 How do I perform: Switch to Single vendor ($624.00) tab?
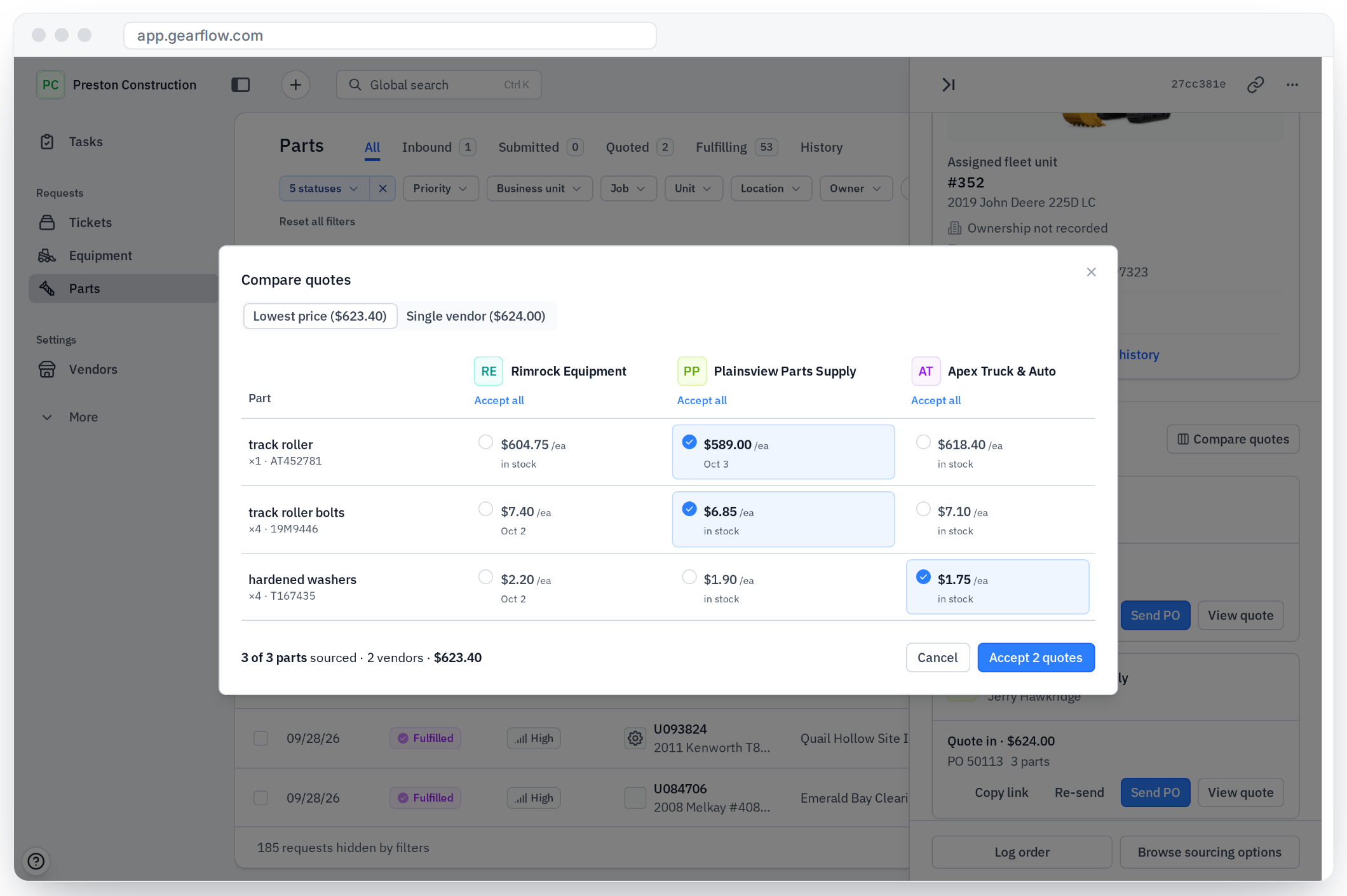point(476,316)
